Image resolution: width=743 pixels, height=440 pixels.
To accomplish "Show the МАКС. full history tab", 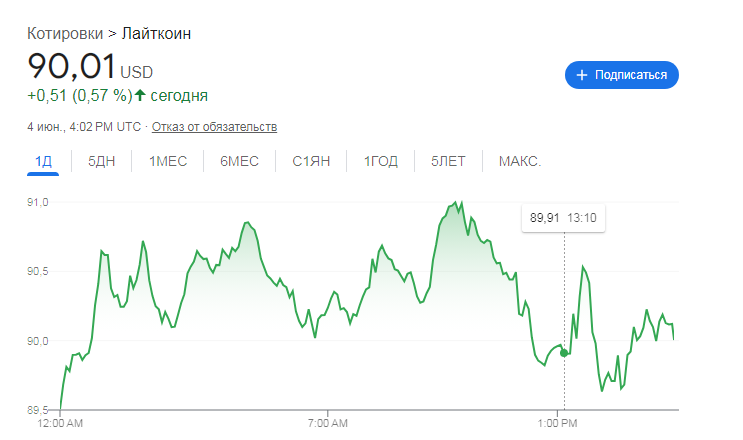I will click(x=519, y=162).
